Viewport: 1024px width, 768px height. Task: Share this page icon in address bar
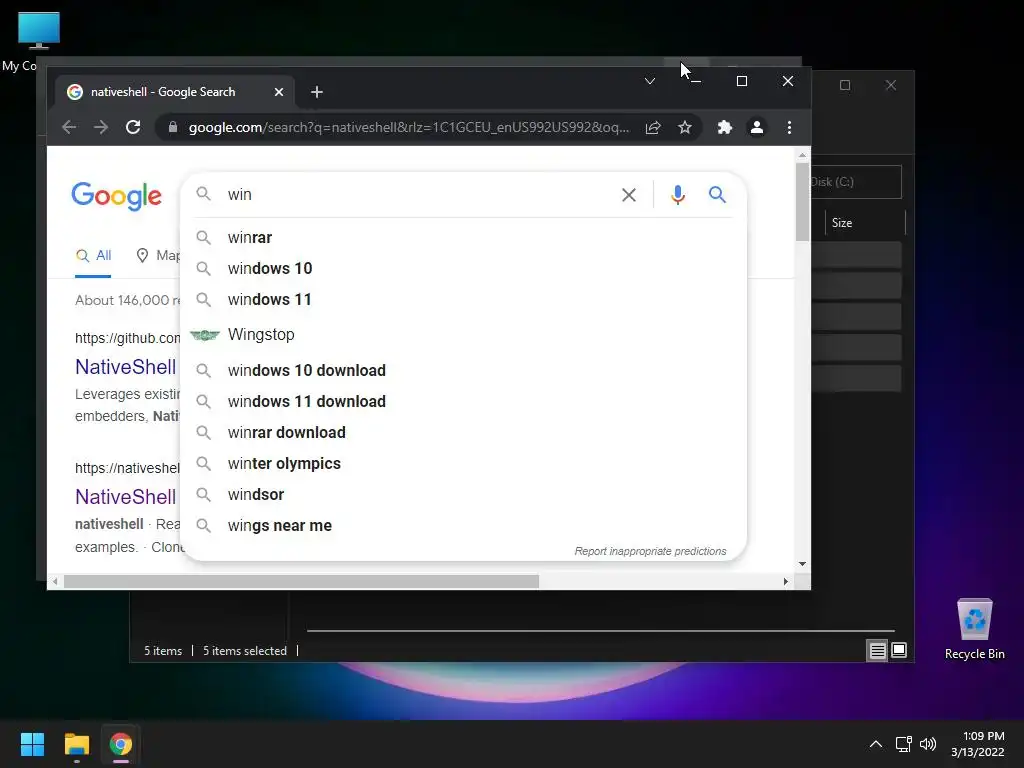pos(653,127)
